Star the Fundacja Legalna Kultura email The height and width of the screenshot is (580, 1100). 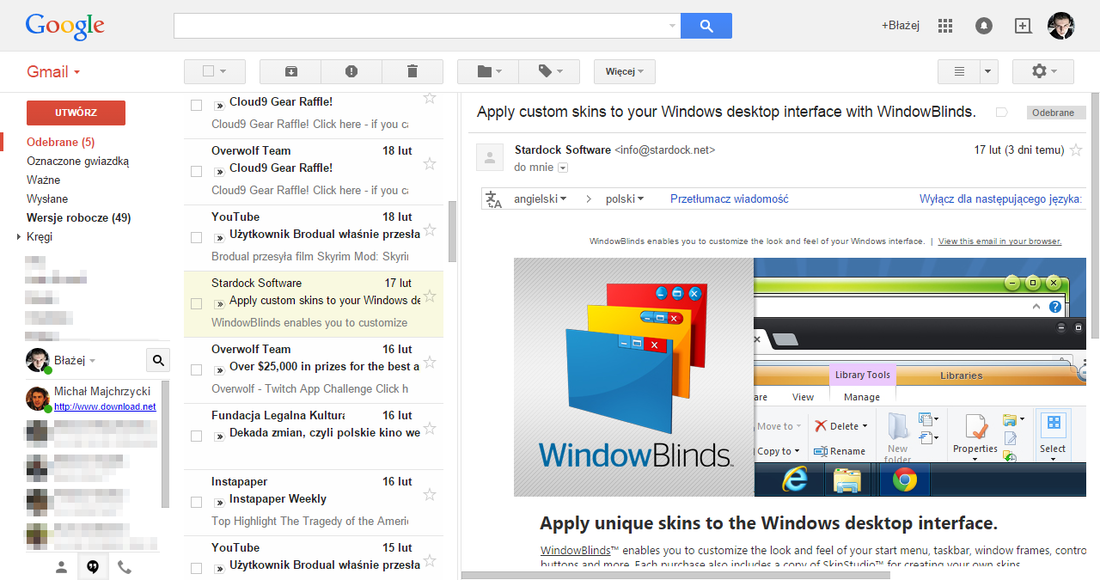(430, 429)
